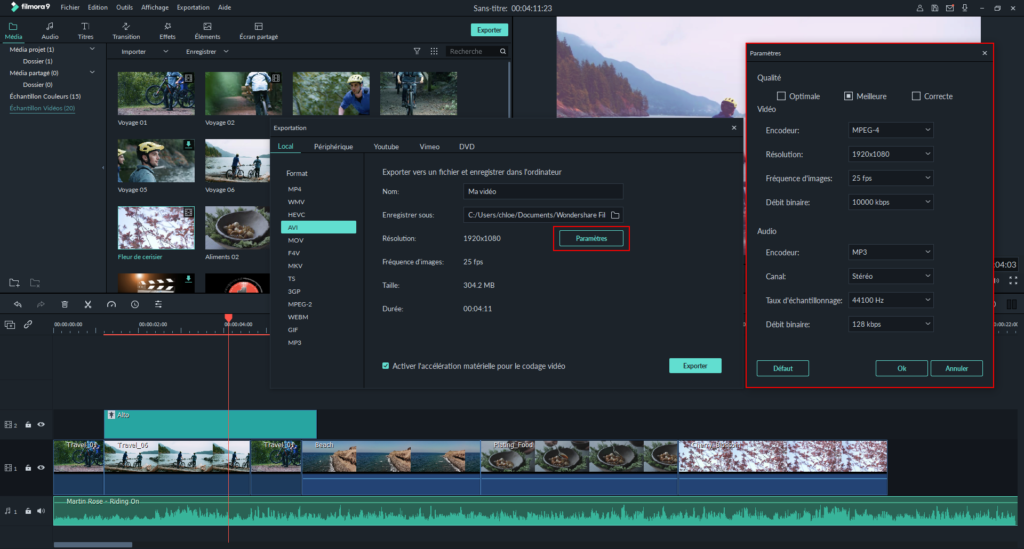Open Taux d'échantillonnage 44100 Hz dropdown
Viewport: 1024px width, 549px height.
click(890, 300)
